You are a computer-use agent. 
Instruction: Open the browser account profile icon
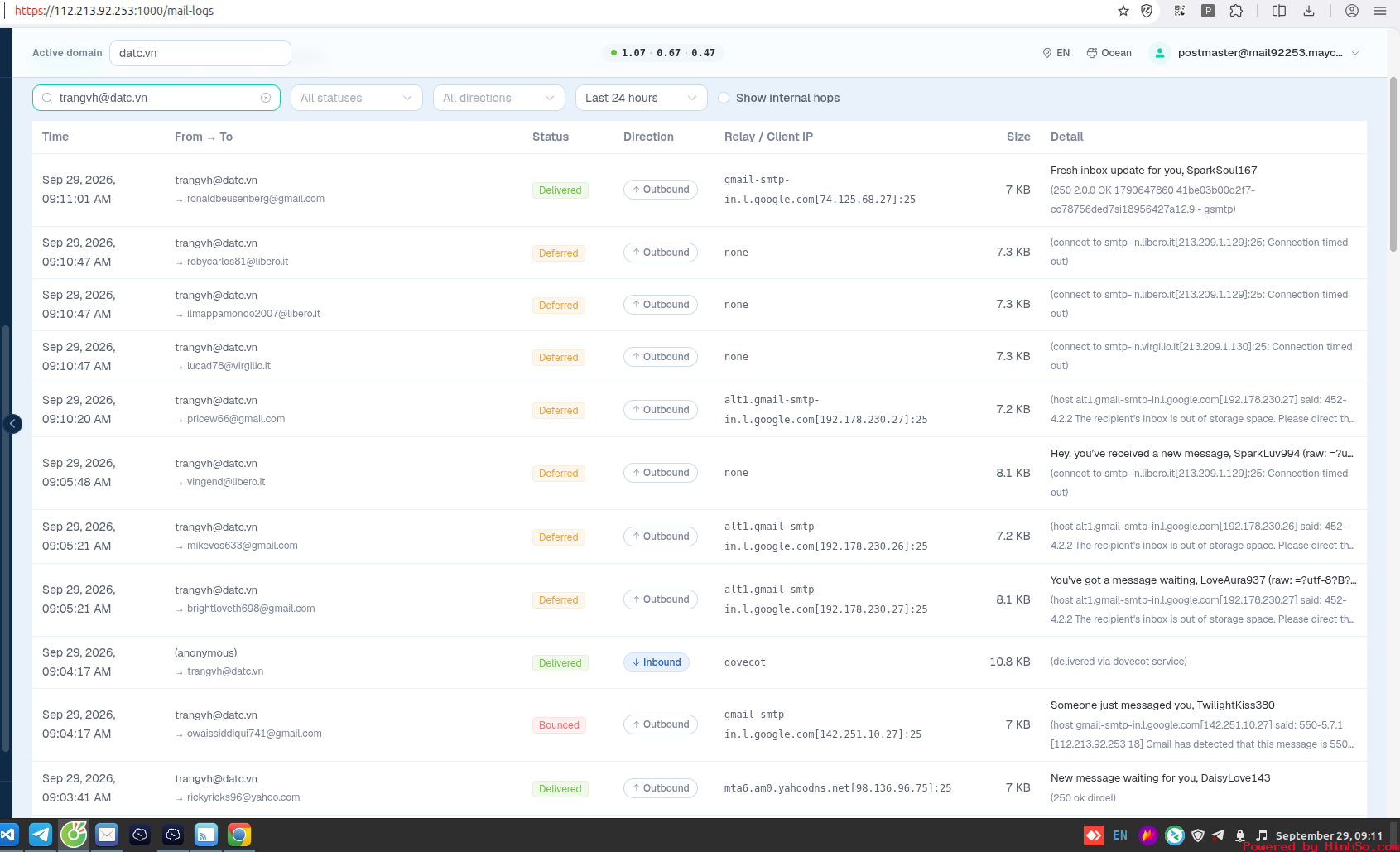(x=1352, y=11)
